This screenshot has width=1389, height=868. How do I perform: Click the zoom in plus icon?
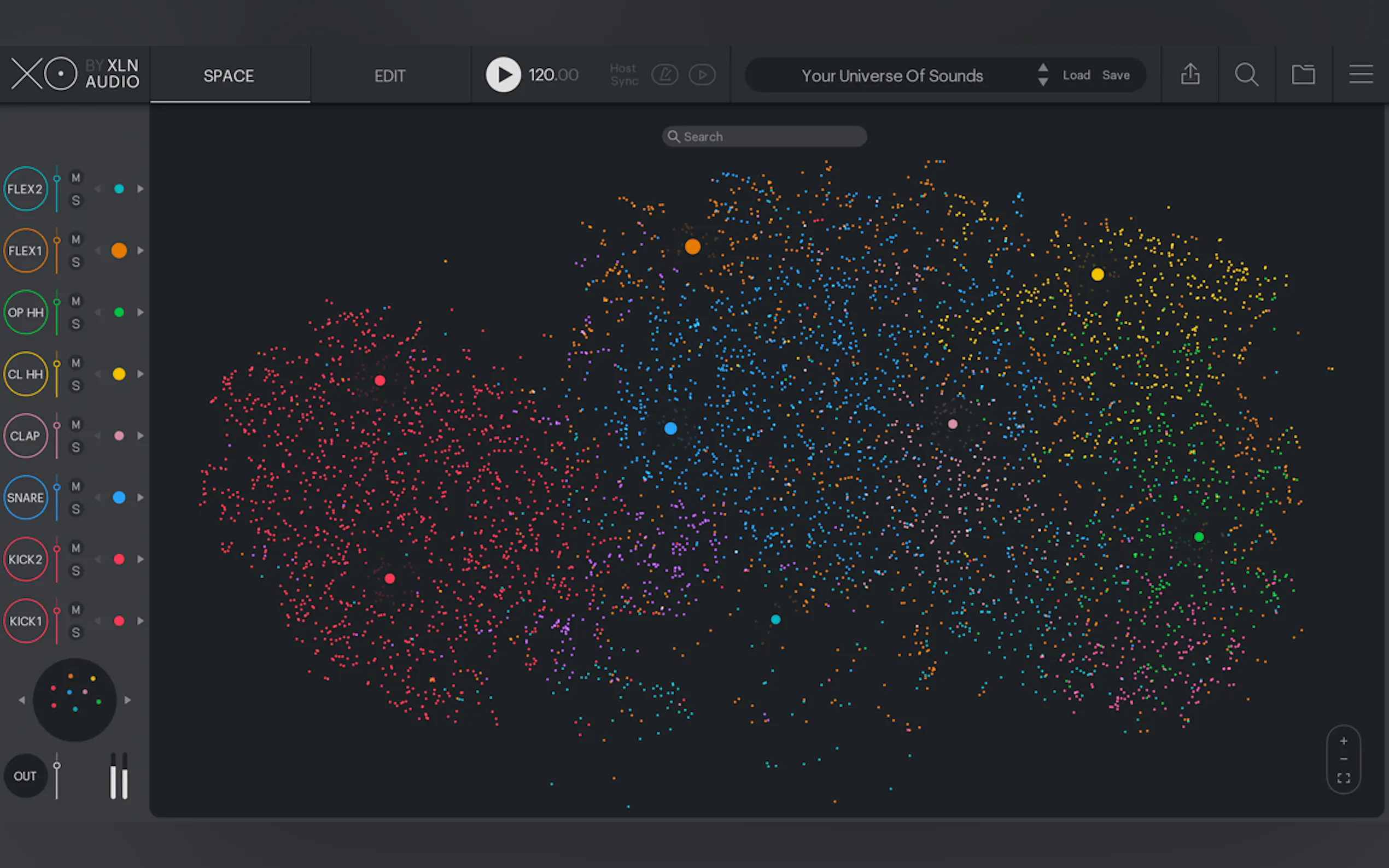[x=1343, y=741]
